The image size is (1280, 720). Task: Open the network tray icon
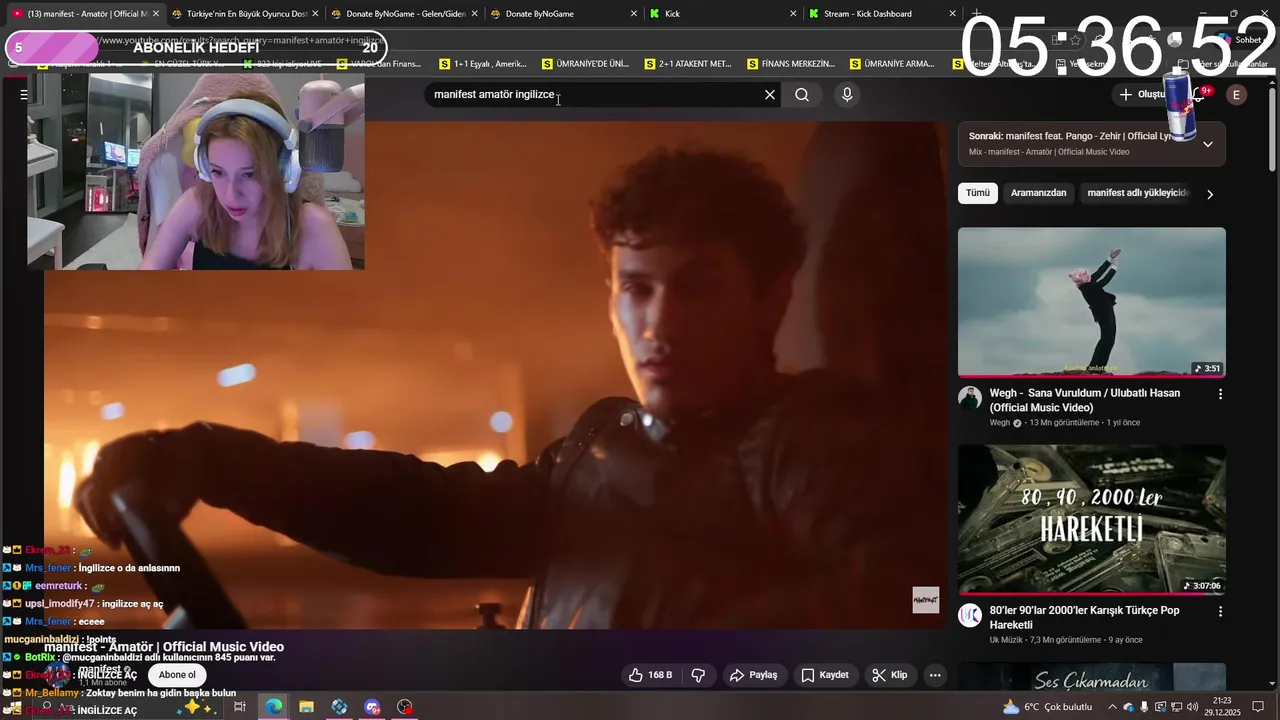pyautogui.click(x=1176, y=707)
